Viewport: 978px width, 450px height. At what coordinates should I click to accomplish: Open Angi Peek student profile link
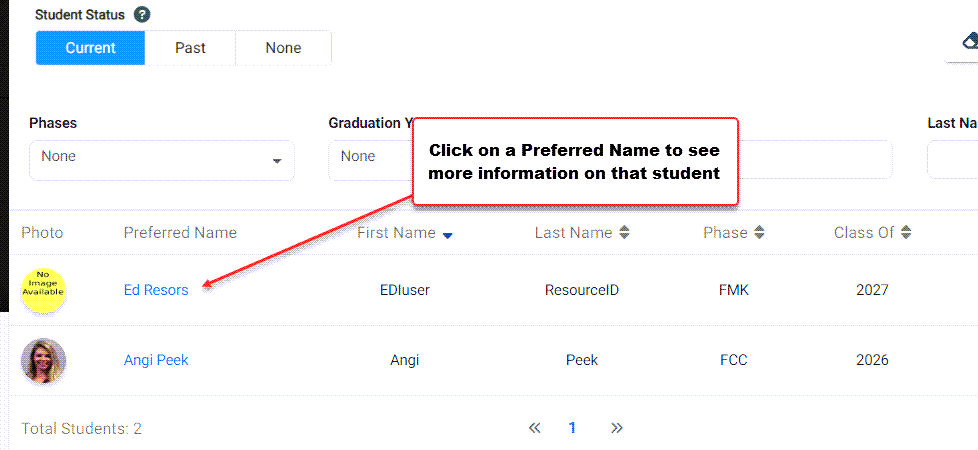pos(156,360)
